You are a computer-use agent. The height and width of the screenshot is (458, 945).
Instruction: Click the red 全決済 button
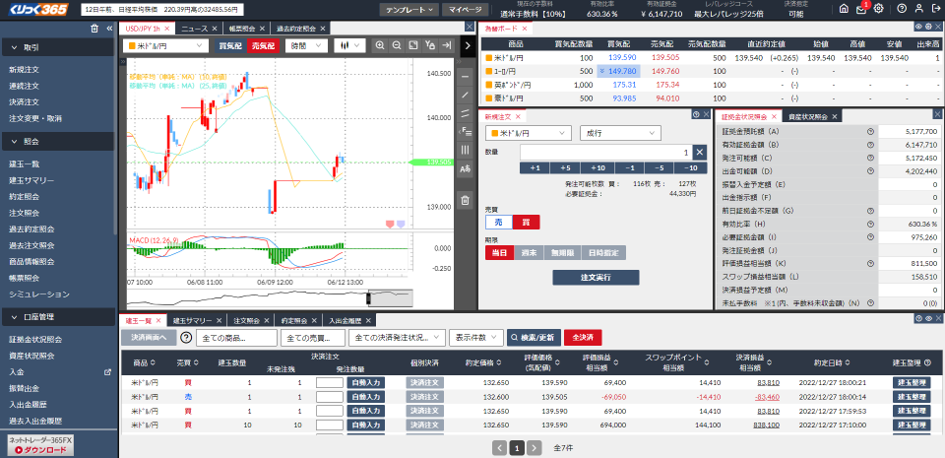pyautogui.click(x=583, y=337)
